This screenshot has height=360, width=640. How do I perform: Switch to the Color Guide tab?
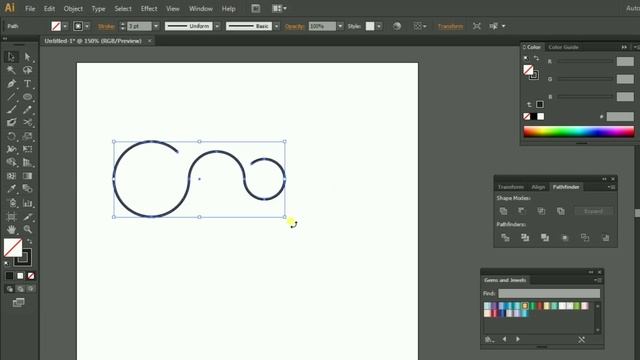click(x=563, y=47)
